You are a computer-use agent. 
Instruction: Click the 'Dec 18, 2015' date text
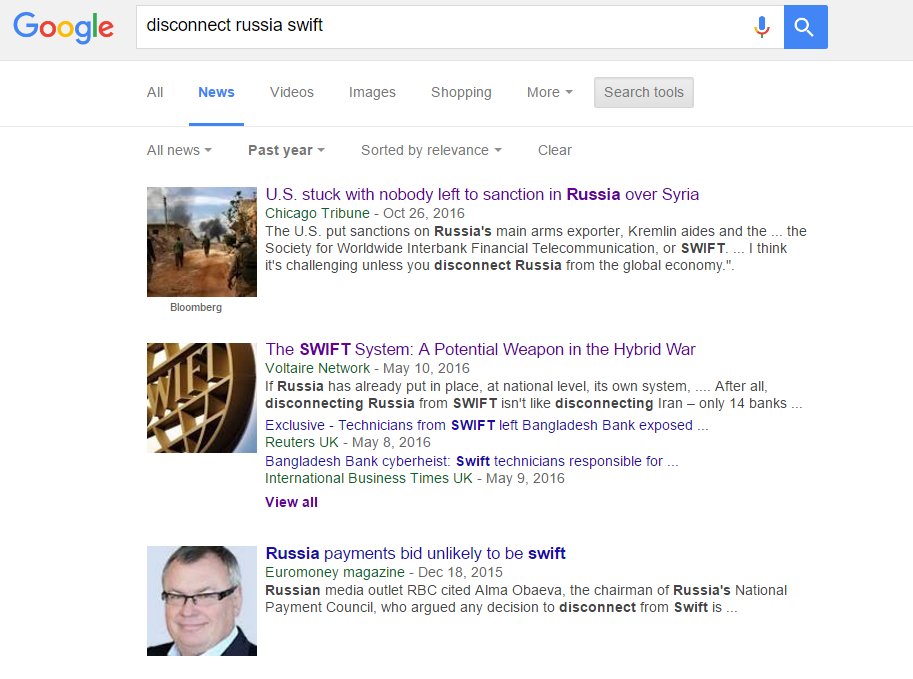pos(461,572)
